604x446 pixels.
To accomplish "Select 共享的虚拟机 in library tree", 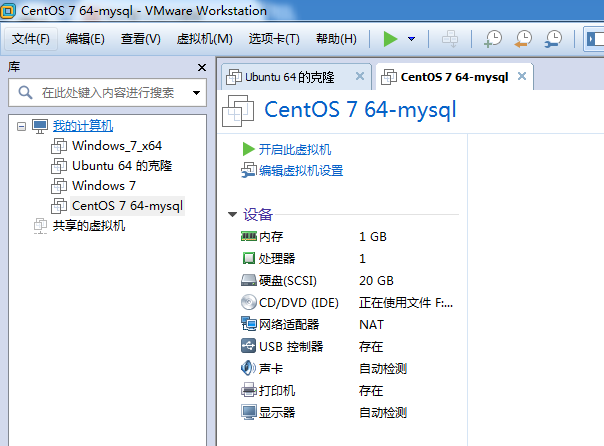I will [x=89, y=226].
